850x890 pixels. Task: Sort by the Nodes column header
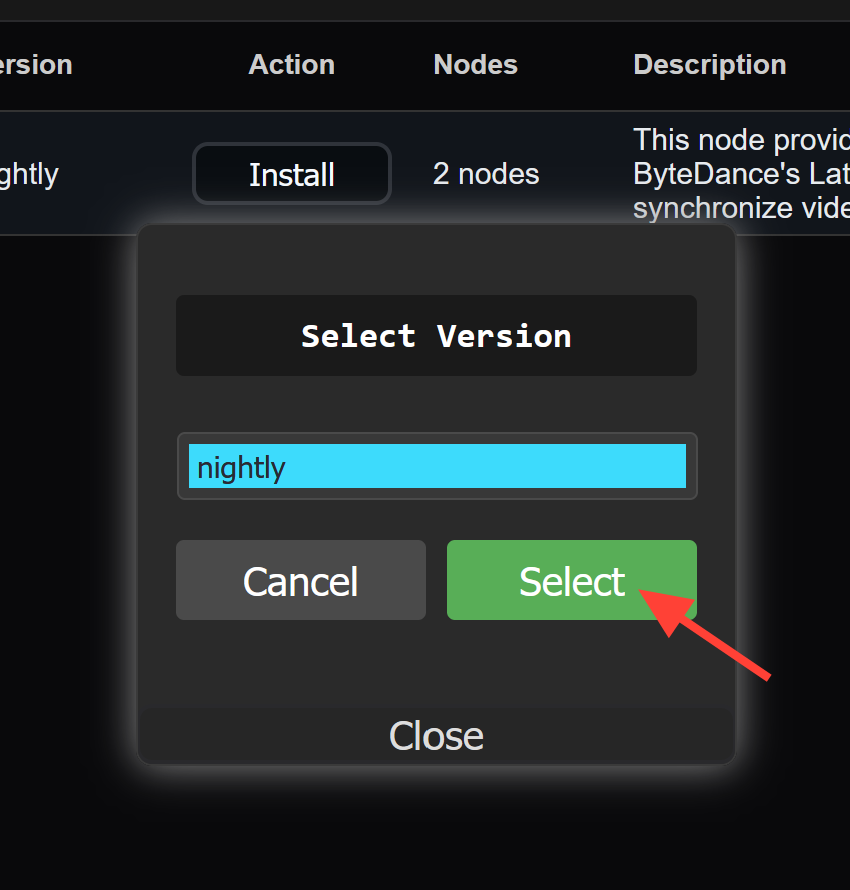475,65
